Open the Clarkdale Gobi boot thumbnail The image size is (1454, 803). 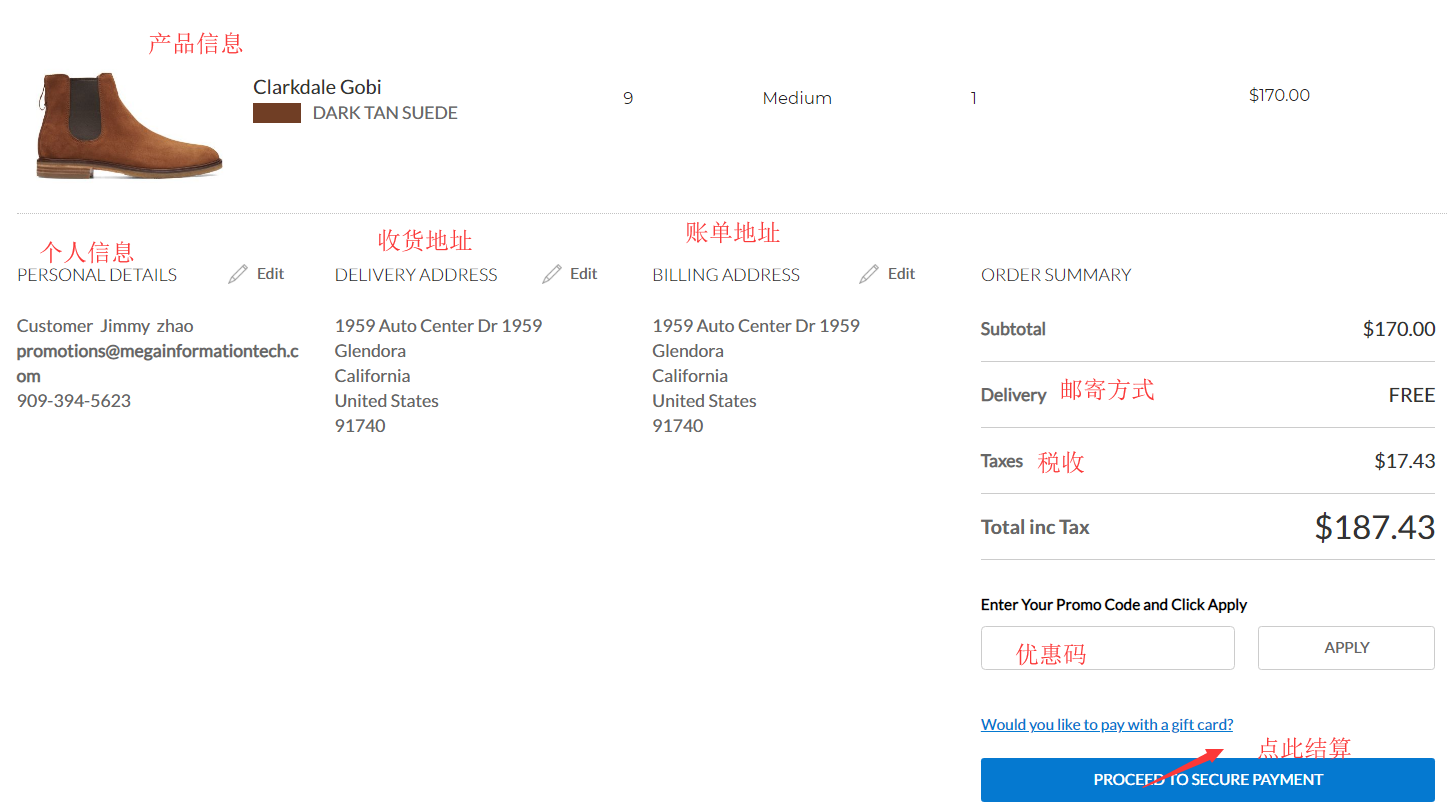point(129,125)
